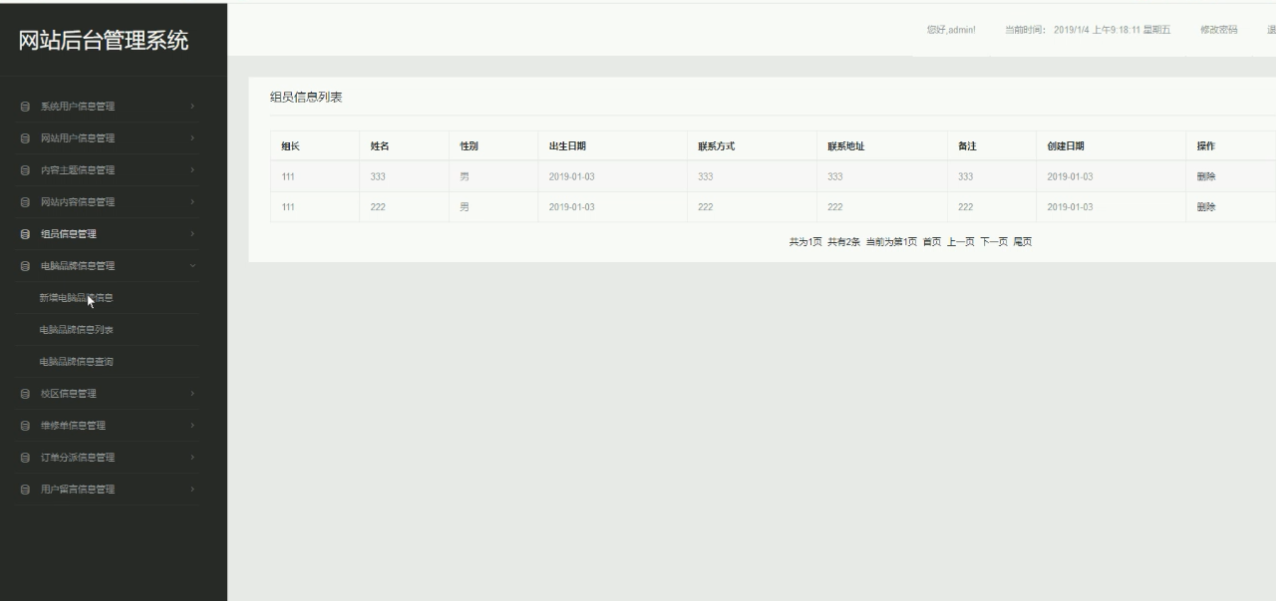Click the 共有2条 pagination summary text
1276x601 pixels.
pyautogui.click(x=844, y=242)
